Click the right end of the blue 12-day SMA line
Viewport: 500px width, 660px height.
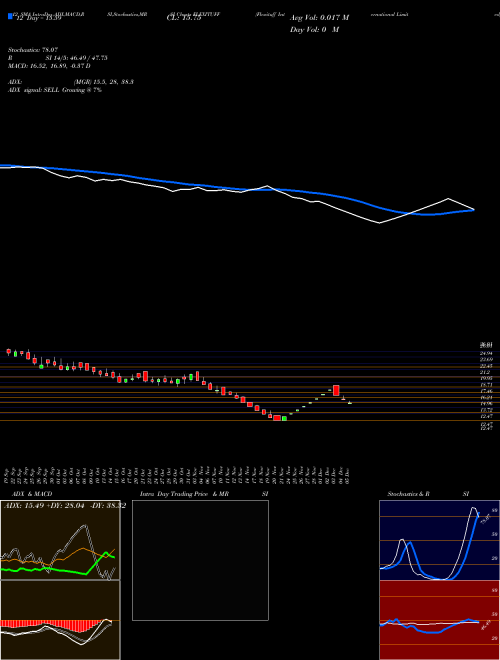474,210
